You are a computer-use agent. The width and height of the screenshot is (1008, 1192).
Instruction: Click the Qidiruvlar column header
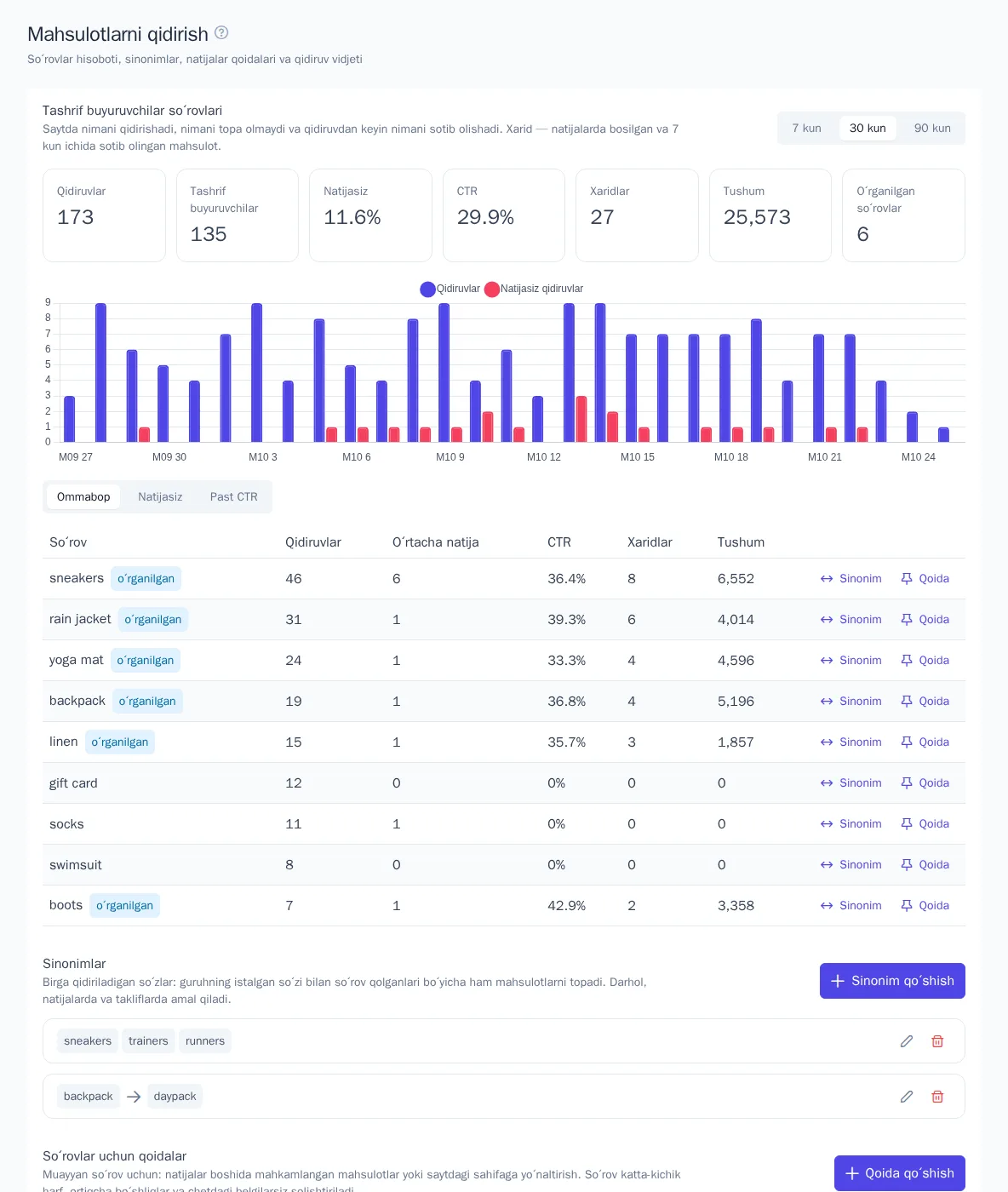(x=313, y=542)
